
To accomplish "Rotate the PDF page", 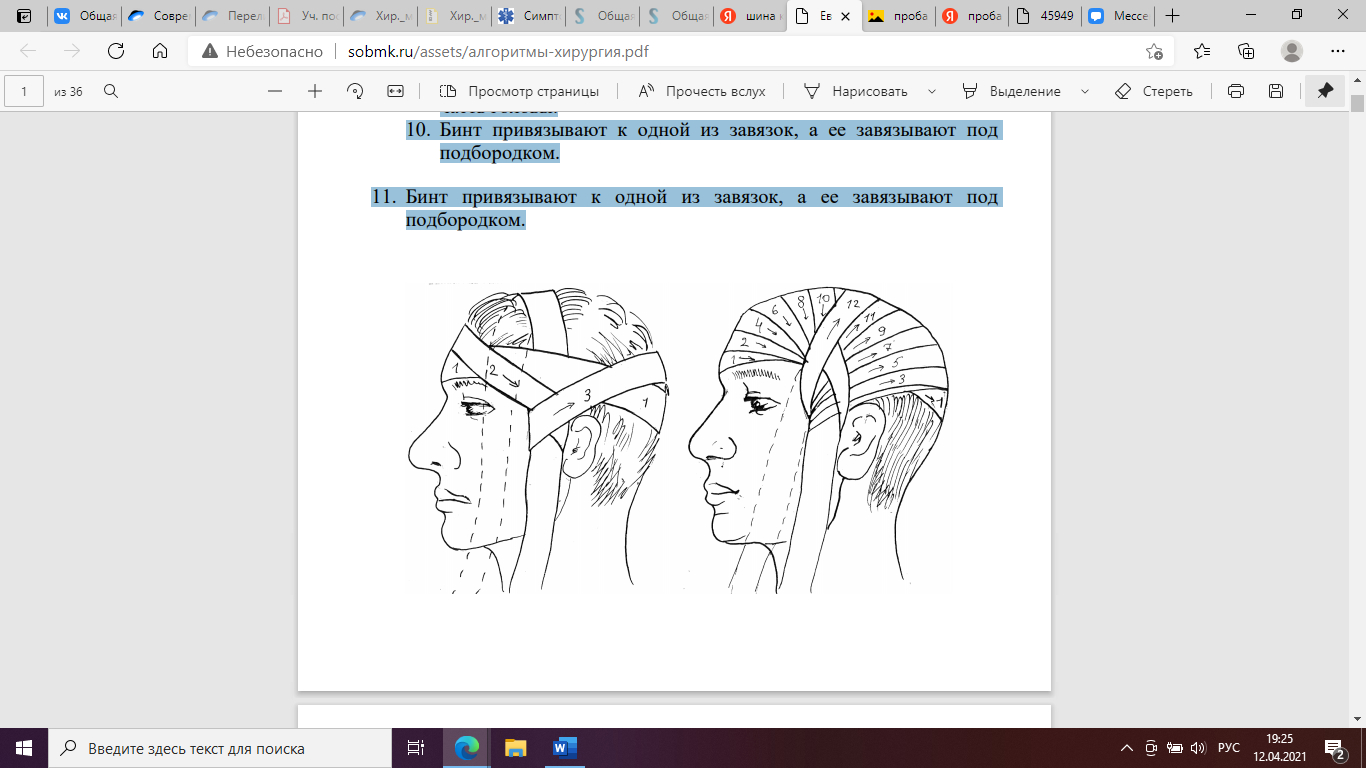I will pyautogui.click(x=355, y=91).
